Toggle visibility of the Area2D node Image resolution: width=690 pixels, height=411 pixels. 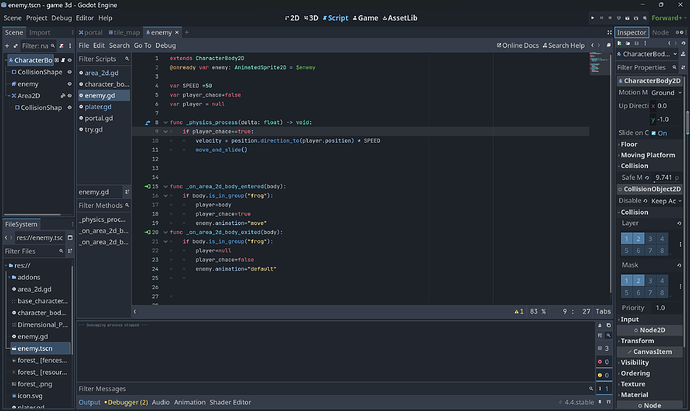(x=70, y=95)
